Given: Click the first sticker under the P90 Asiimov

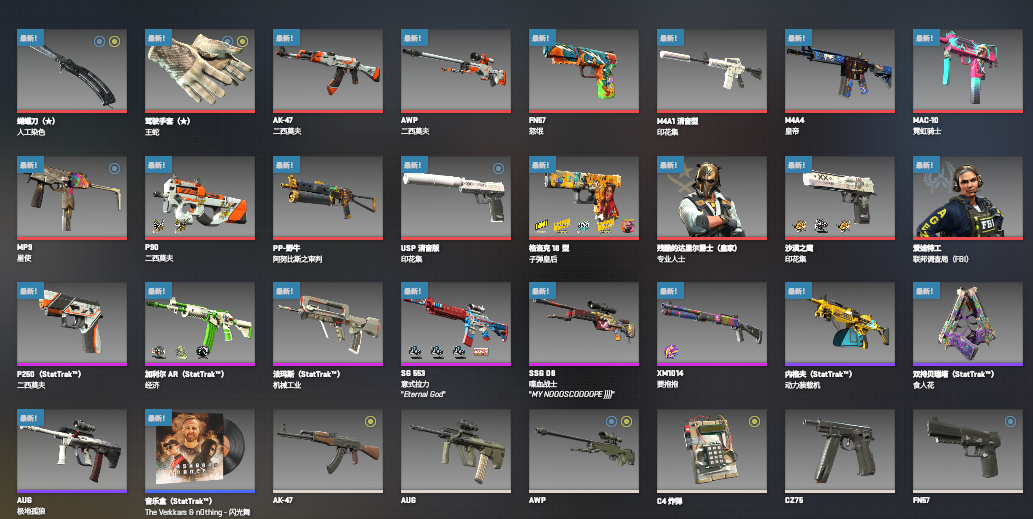Looking at the screenshot, I should pyautogui.click(x=158, y=225).
